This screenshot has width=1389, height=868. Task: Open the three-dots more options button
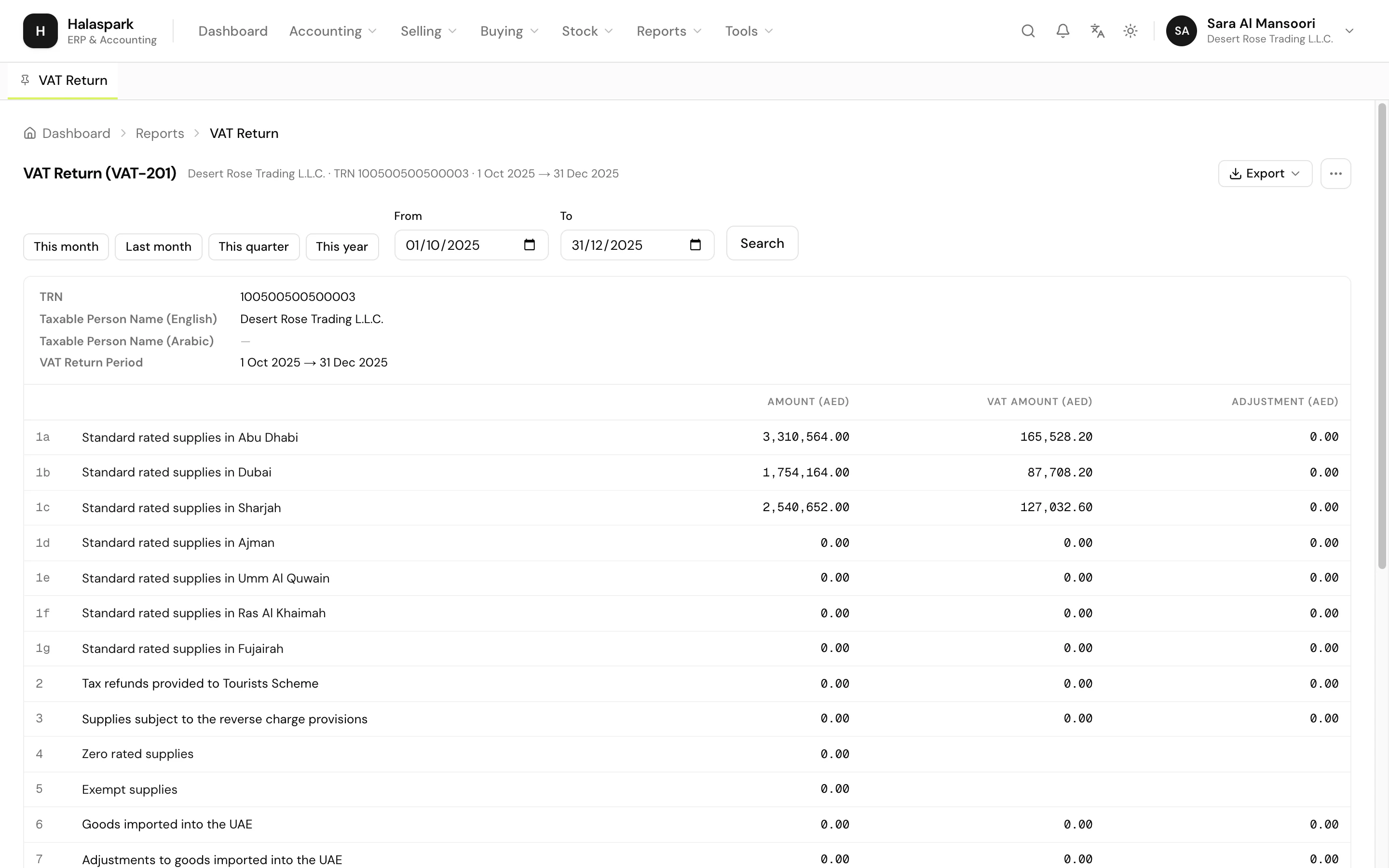click(1335, 174)
